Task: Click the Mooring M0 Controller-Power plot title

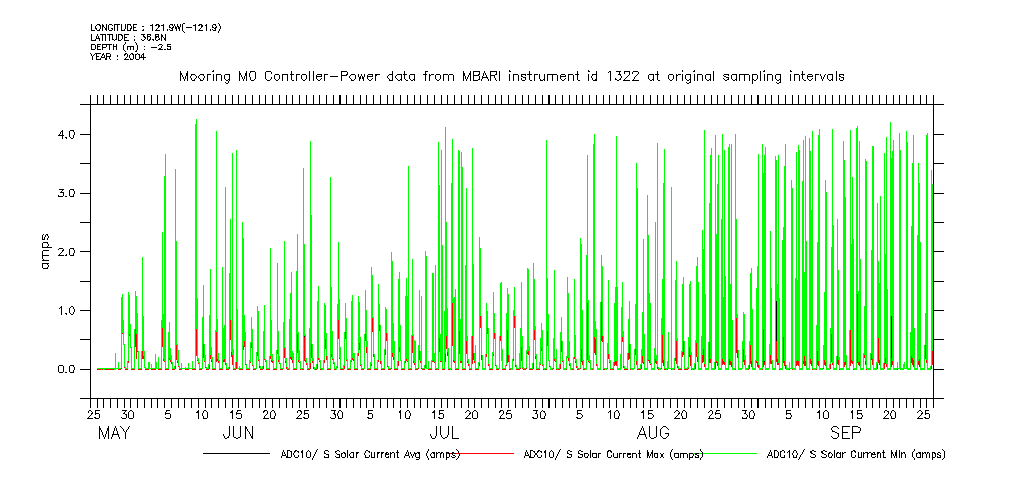Action: (511, 76)
